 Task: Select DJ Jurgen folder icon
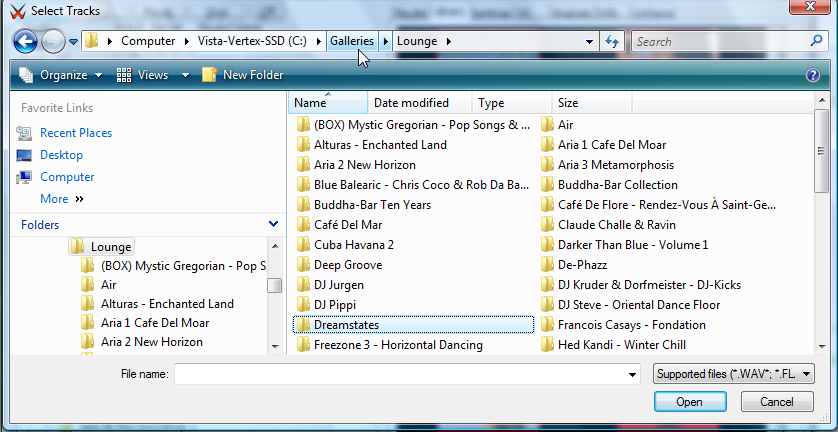303,285
